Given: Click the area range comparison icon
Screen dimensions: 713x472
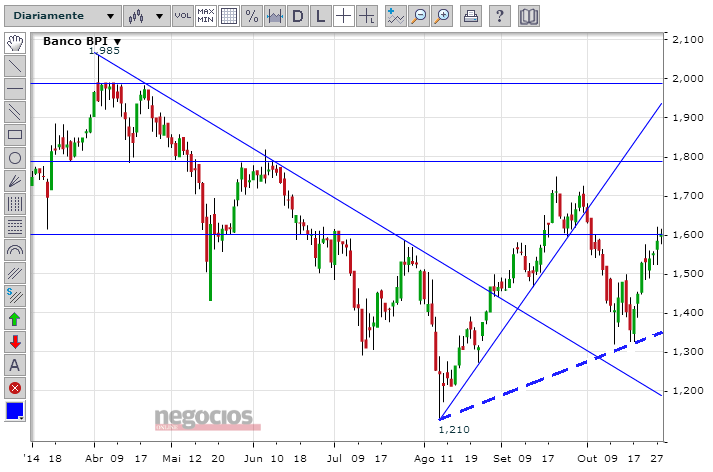Looking at the screenshot, I should (275, 16).
